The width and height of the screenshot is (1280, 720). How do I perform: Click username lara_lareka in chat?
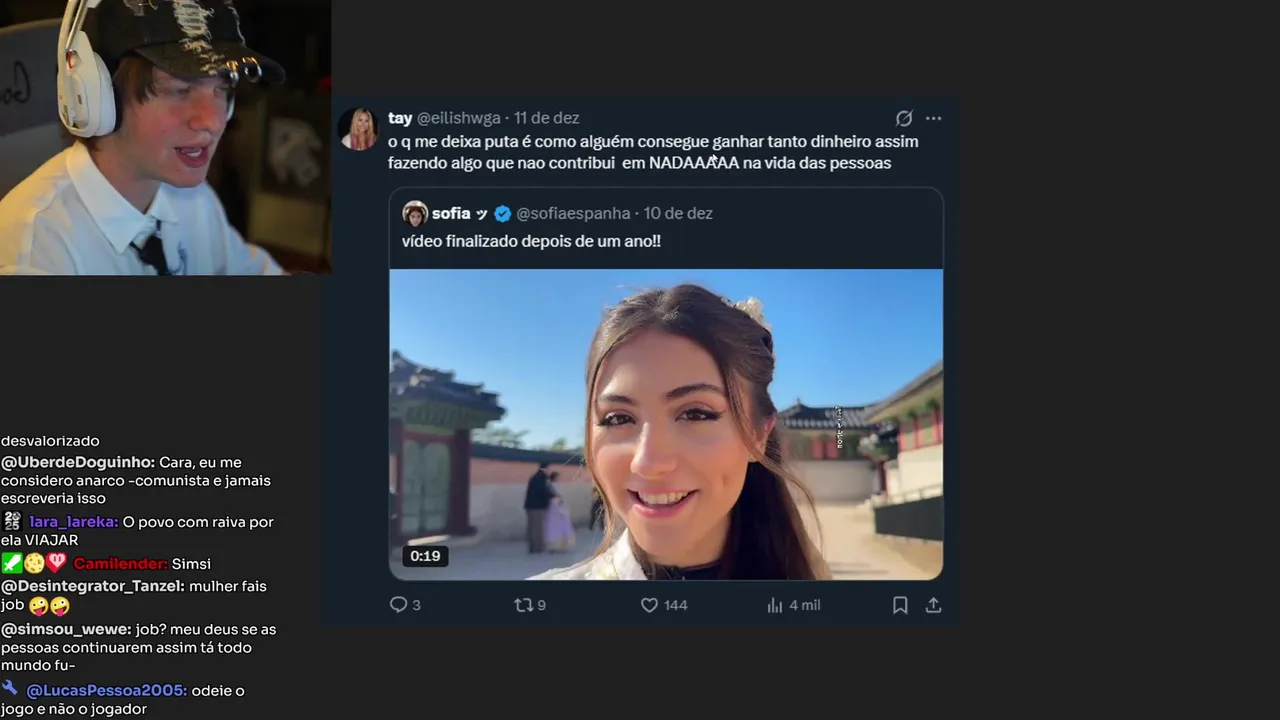(73, 522)
